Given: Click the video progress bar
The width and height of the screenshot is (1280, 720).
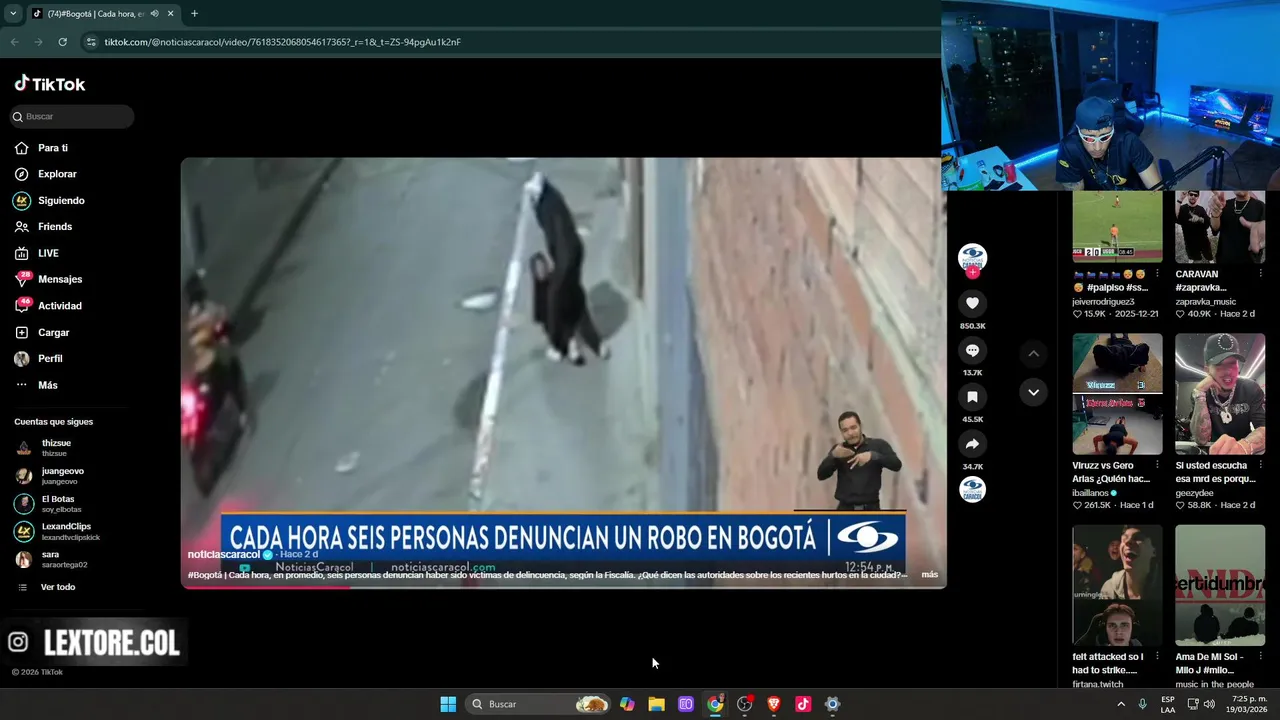Looking at the screenshot, I should click(563, 587).
